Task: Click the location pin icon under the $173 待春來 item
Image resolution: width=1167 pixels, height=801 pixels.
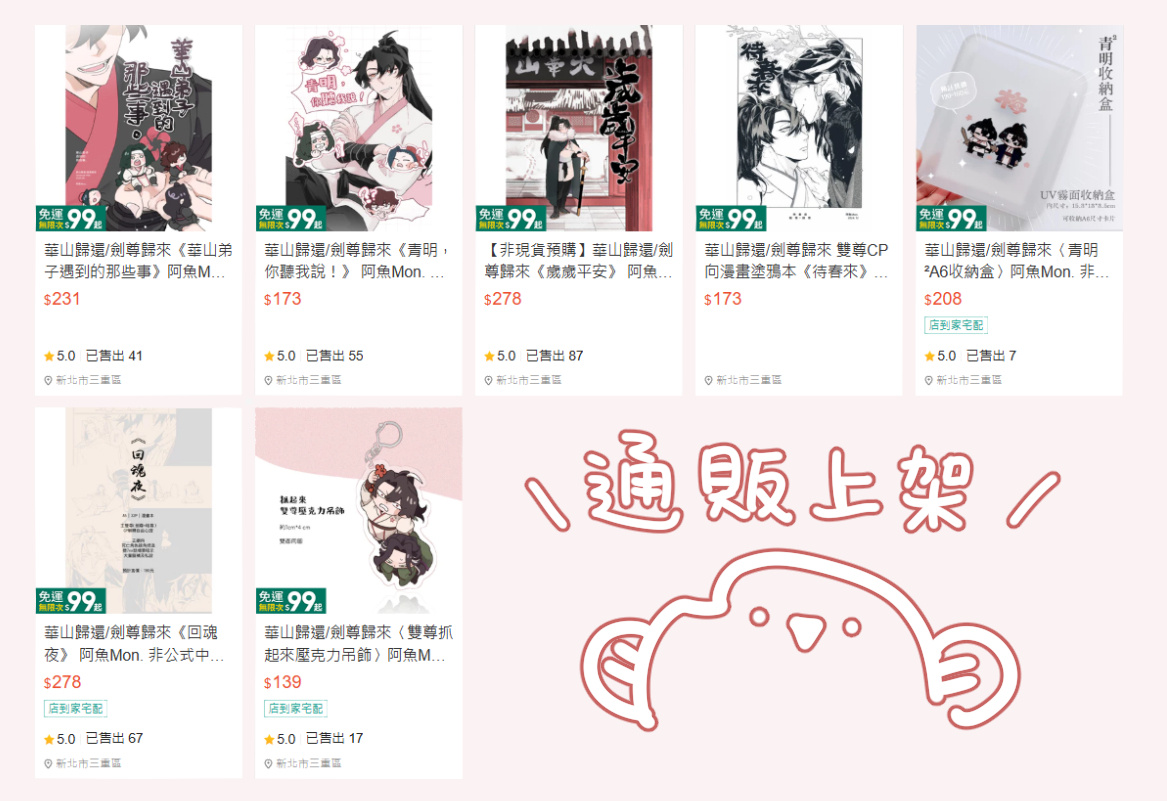Action: pos(709,380)
